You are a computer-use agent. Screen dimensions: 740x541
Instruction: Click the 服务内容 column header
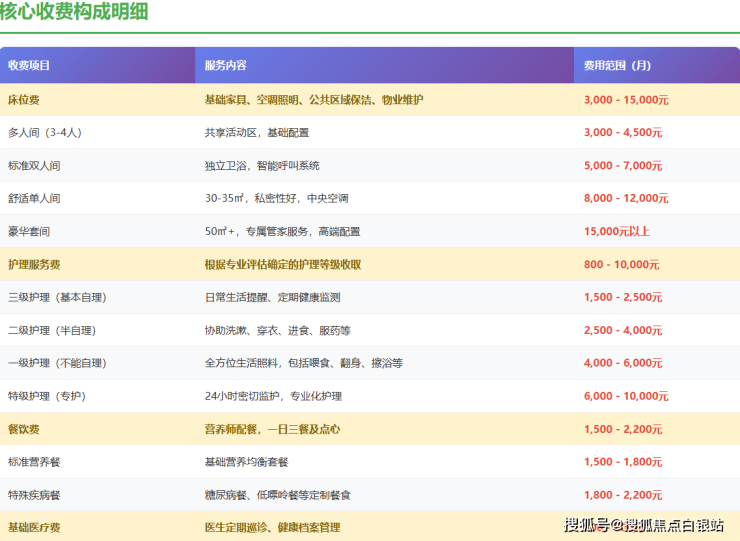coord(225,66)
